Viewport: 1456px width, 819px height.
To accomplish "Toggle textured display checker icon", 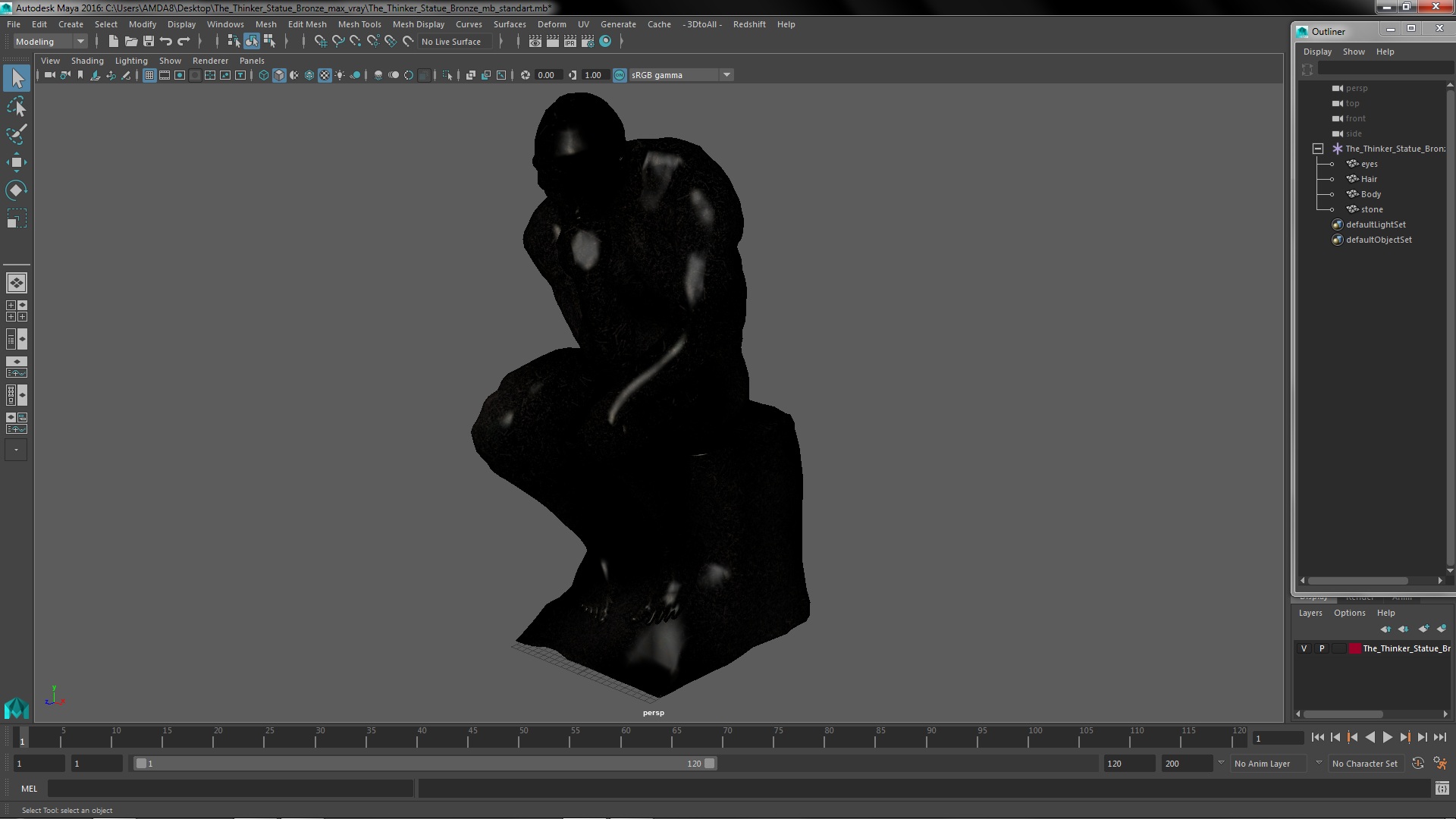I will pos(325,75).
